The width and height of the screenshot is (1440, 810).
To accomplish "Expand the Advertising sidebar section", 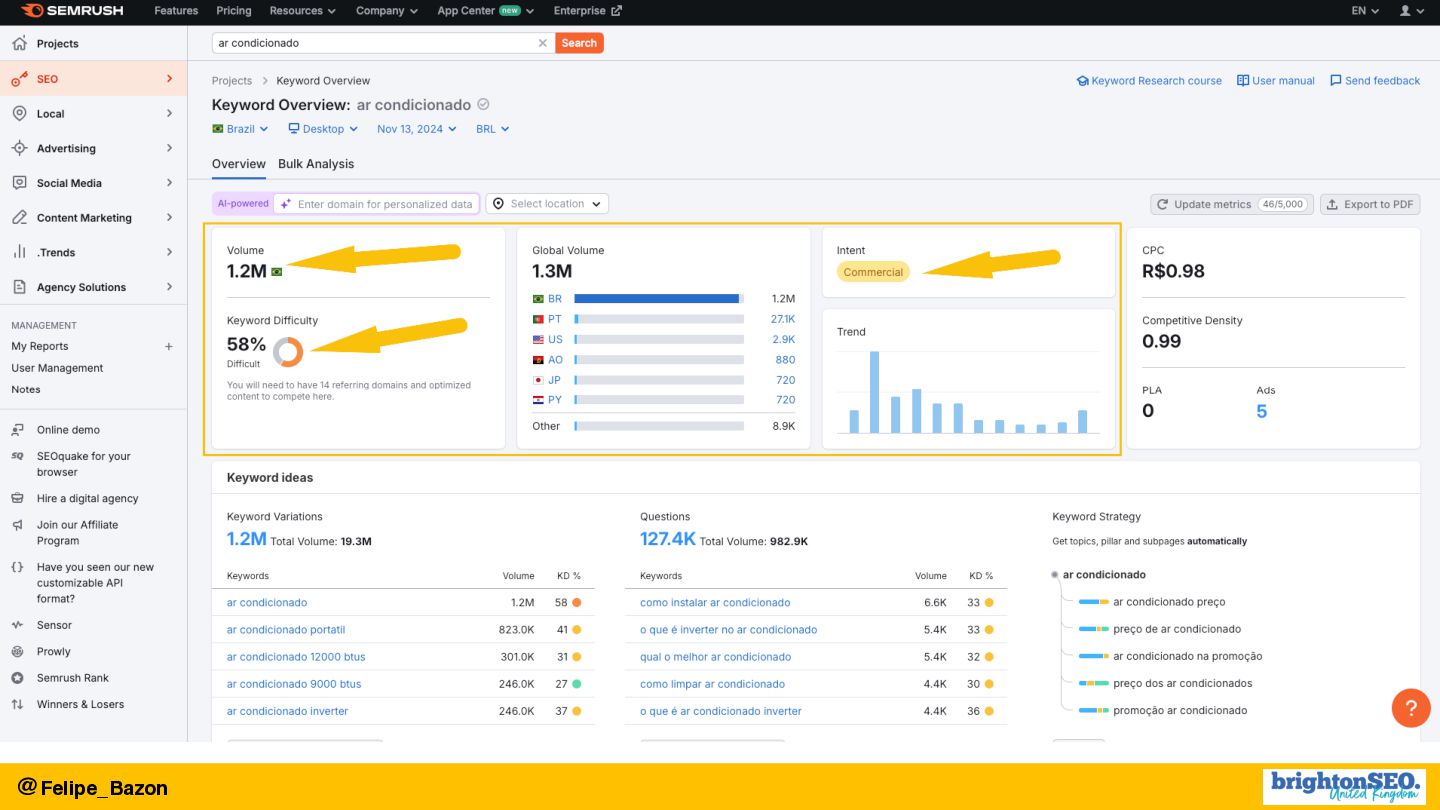I will [93, 148].
